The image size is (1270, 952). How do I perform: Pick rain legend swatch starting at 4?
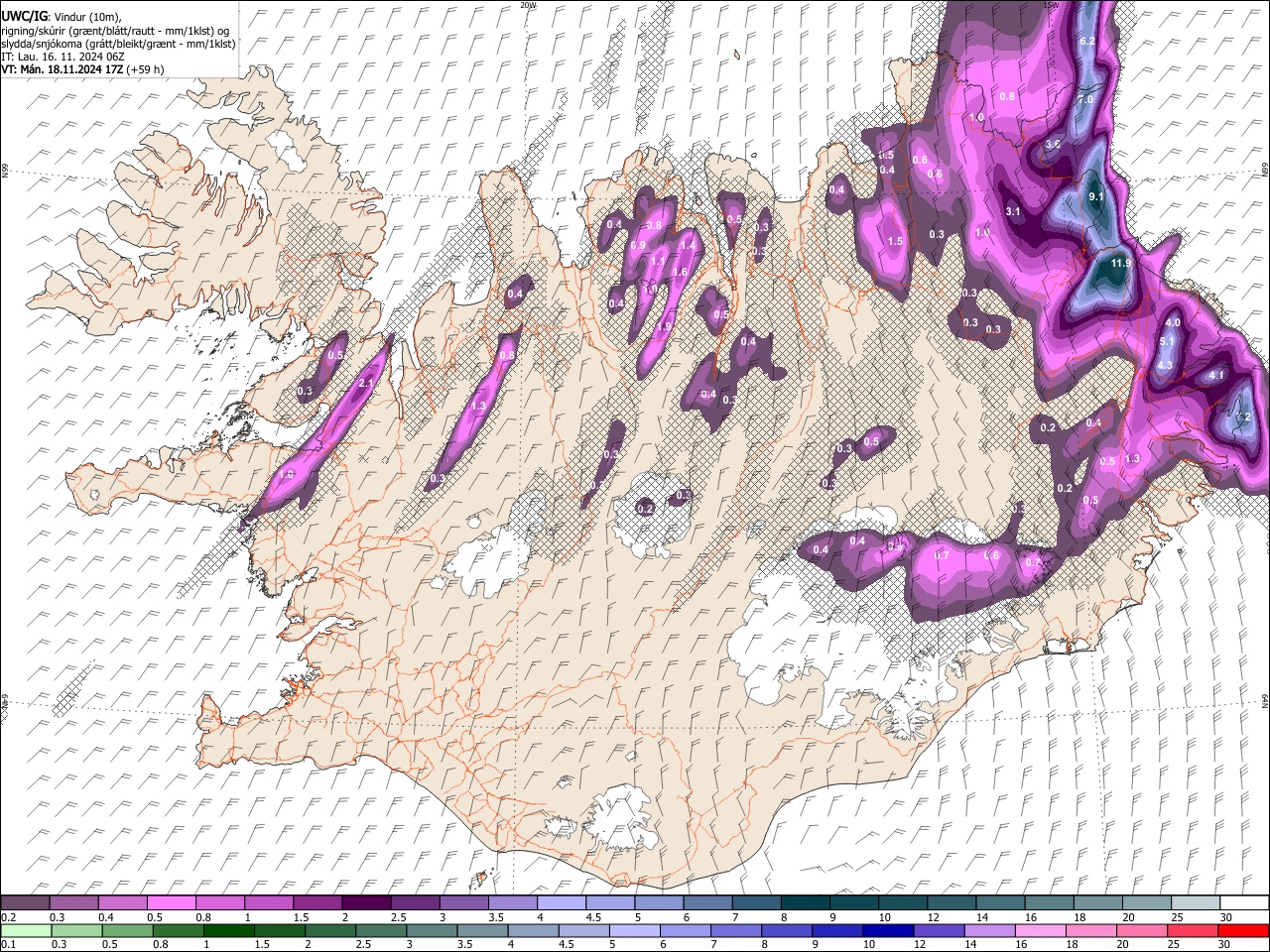(533, 931)
